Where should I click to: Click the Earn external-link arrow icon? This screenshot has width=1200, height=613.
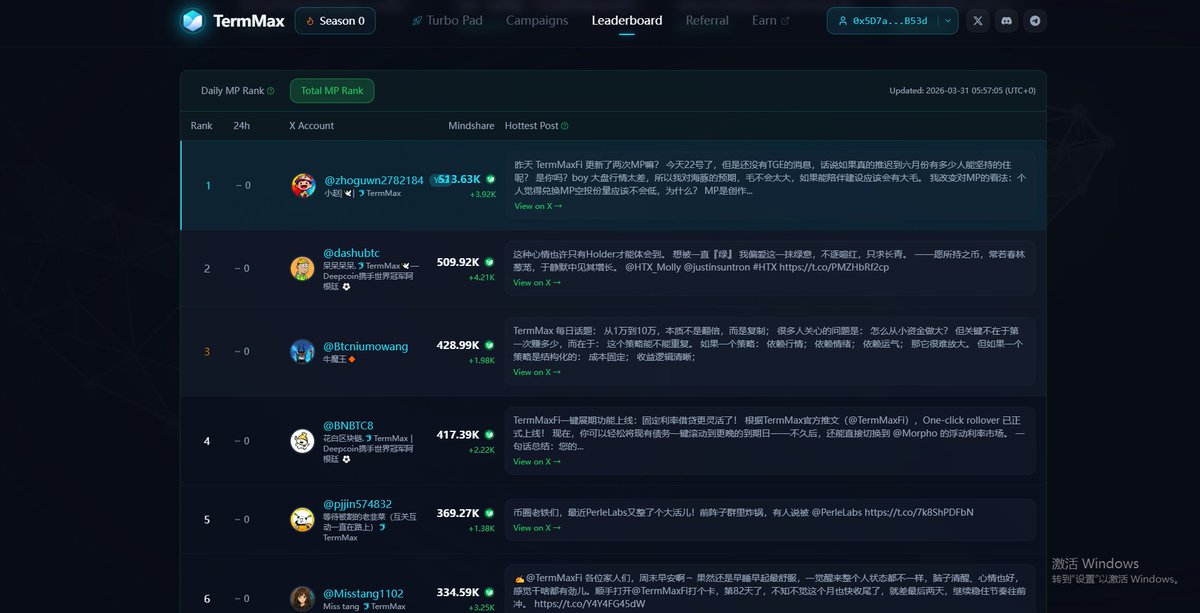point(785,20)
